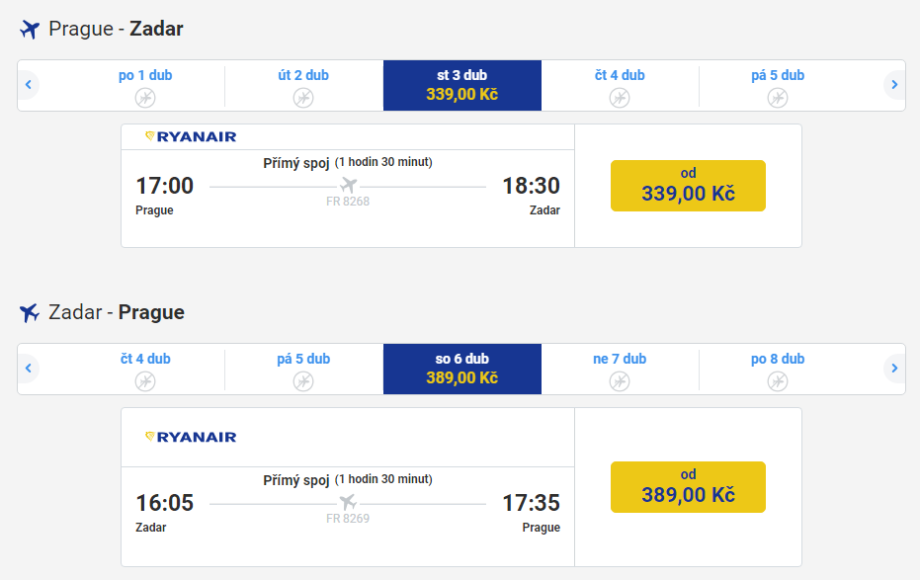Pick čt 4 dub in the outbound dates
Screen dimensions: 920x580
point(619,85)
